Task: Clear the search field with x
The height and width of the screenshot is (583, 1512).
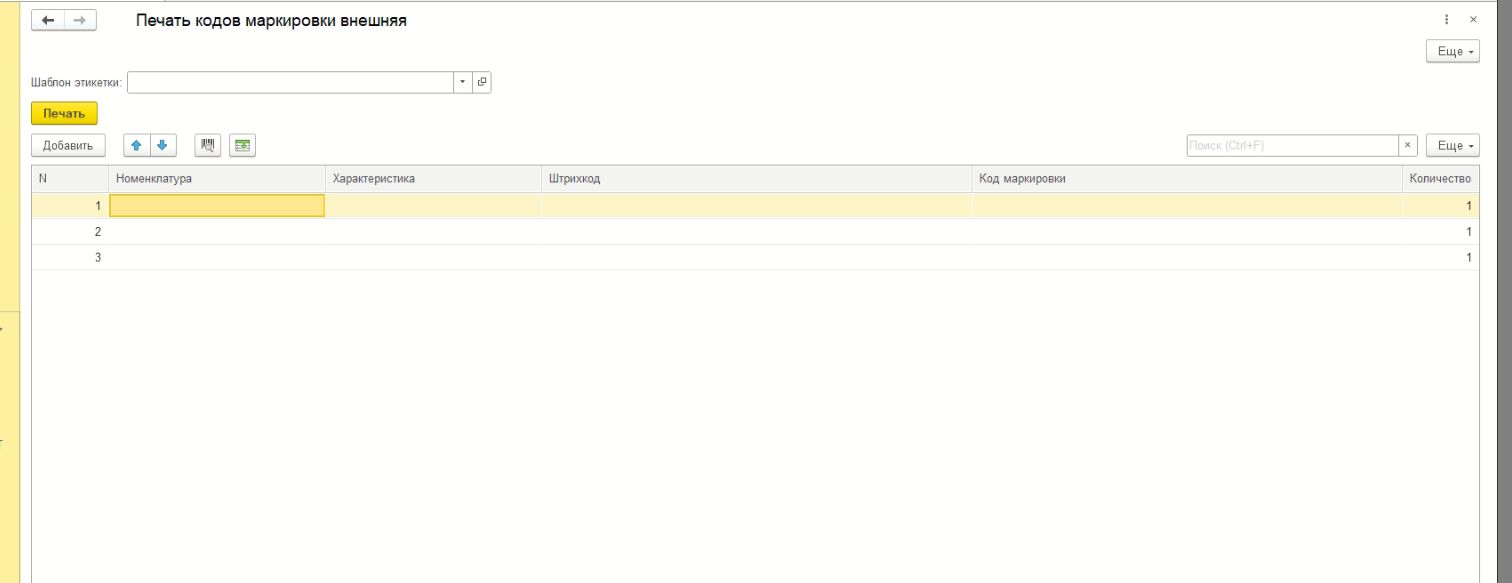Action: 1408,146
